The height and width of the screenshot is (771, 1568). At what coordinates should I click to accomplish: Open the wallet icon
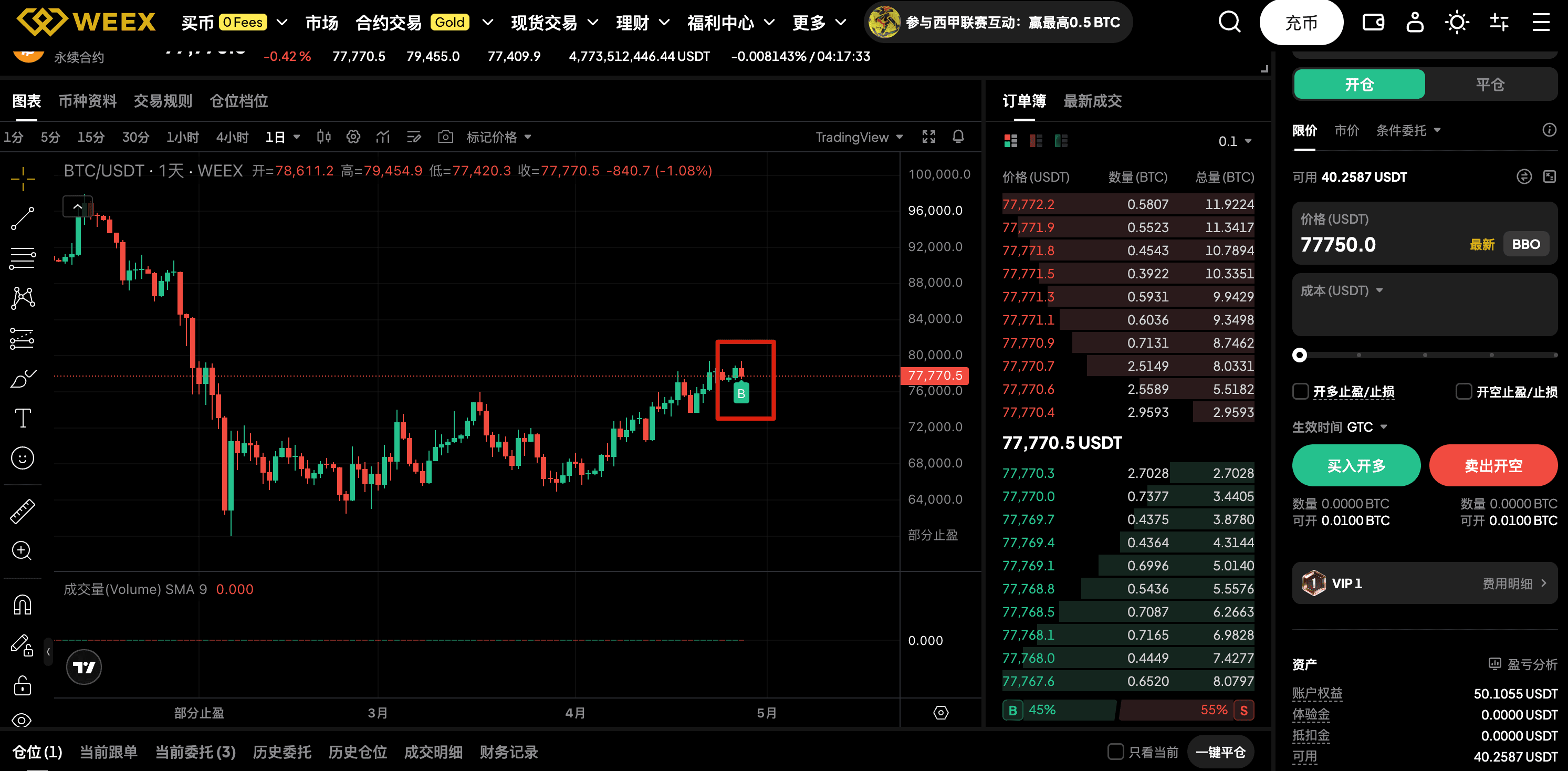(1373, 23)
